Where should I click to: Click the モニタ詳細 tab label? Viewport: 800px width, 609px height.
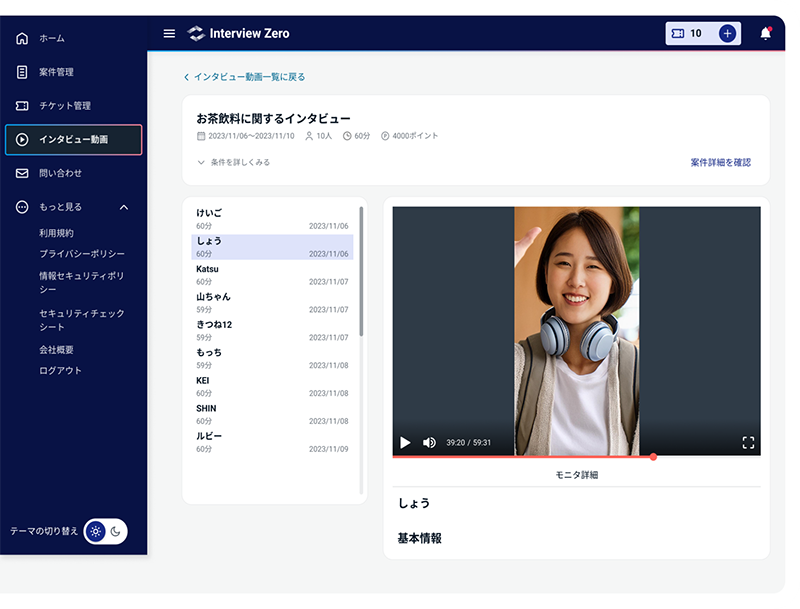point(577,475)
